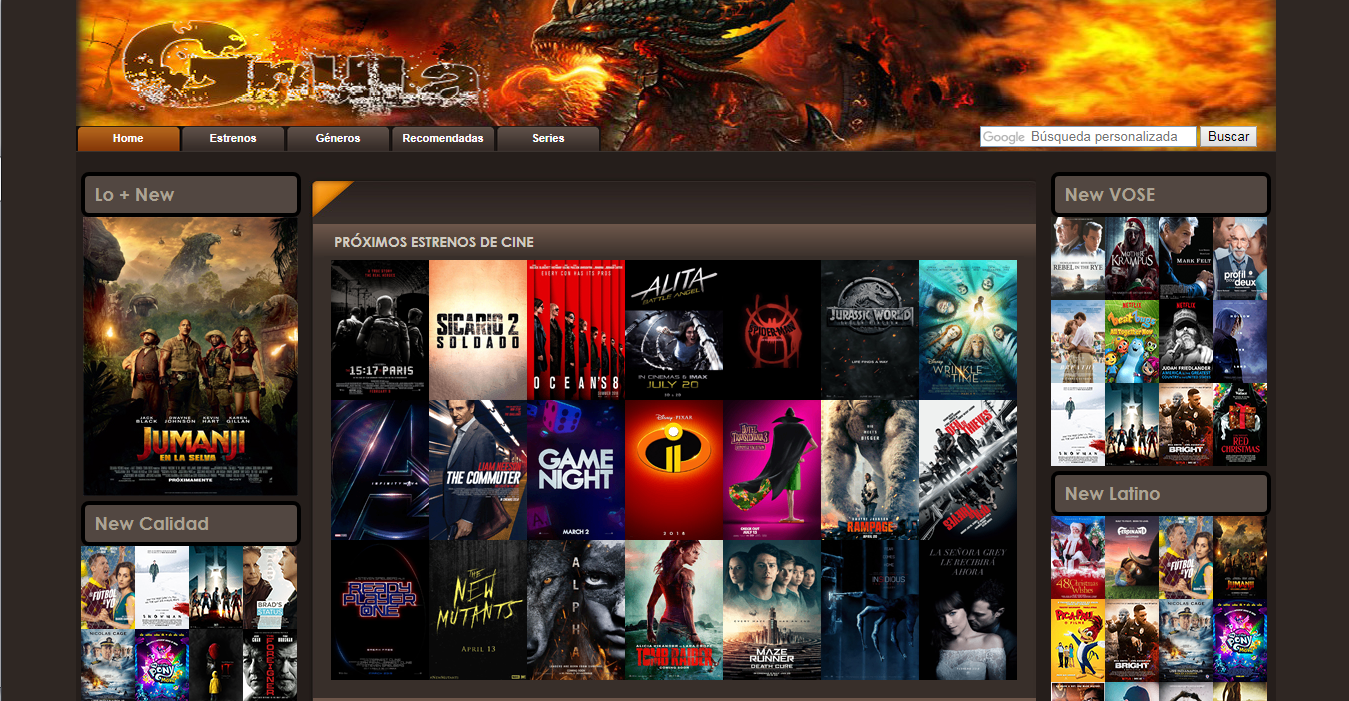
Task: Click the Bright poster in New VOSE
Action: (x=1186, y=424)
